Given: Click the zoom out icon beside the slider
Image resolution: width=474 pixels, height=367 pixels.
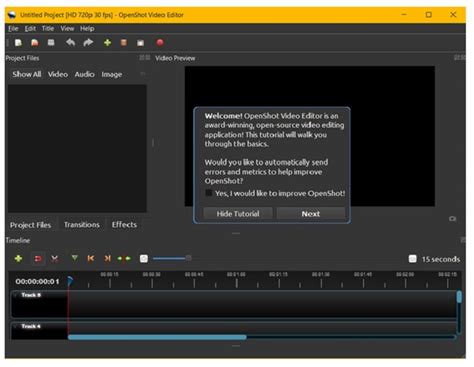Looking at the screenshot, I should (144, 259).
